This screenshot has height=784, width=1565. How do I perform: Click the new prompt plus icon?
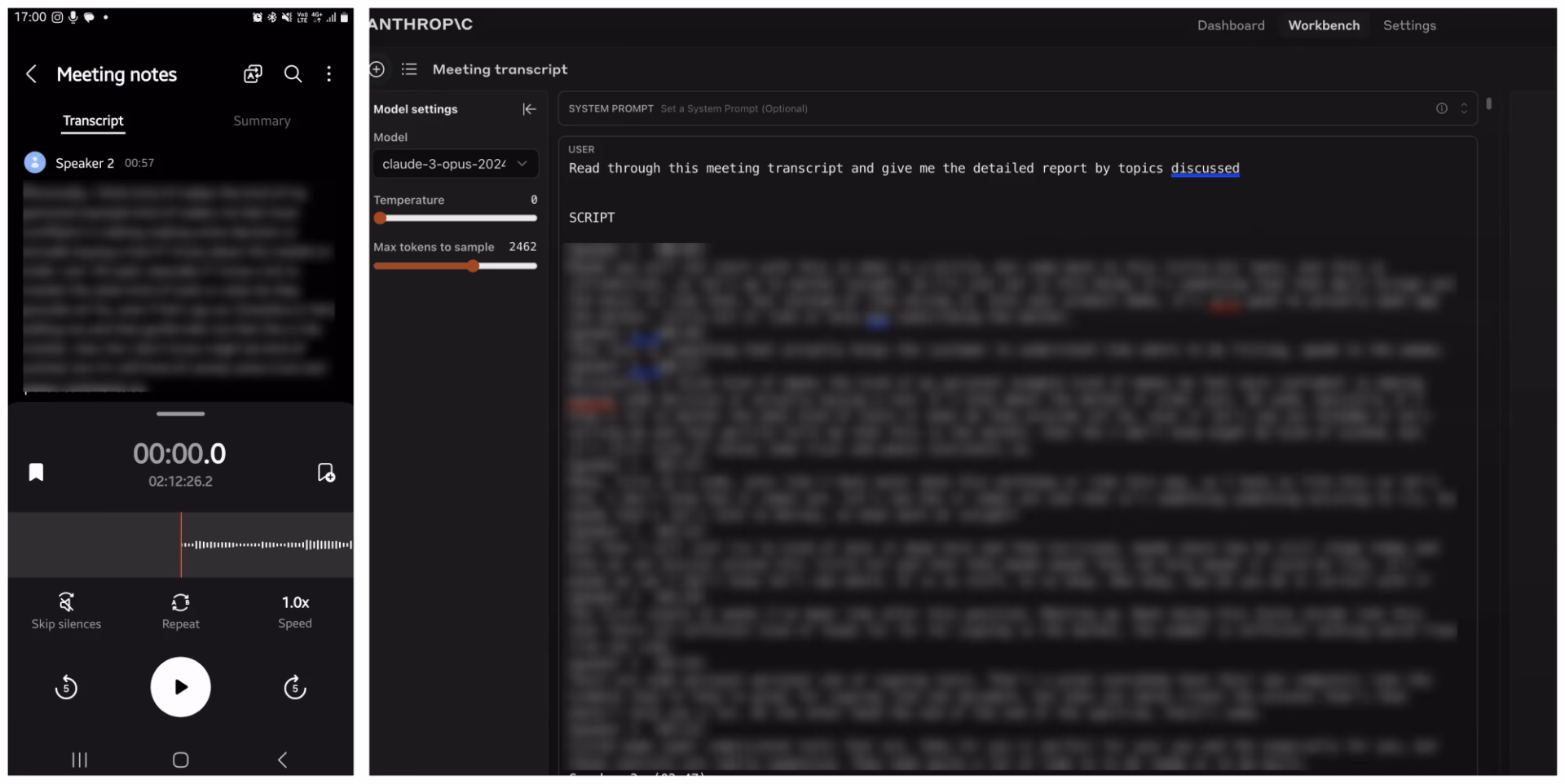377,69
